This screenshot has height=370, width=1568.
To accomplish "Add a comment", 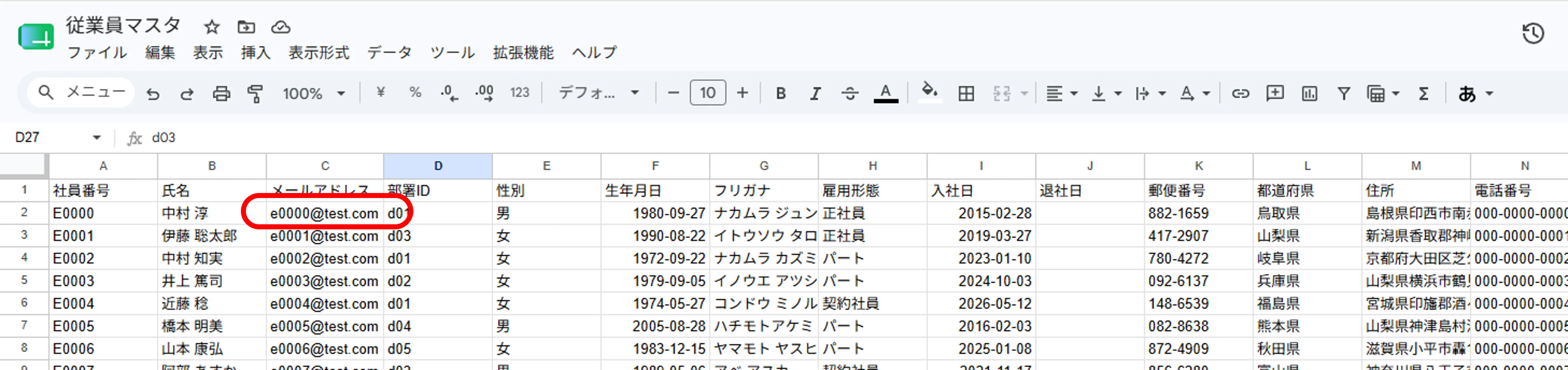I will [x=1275, y=93].
